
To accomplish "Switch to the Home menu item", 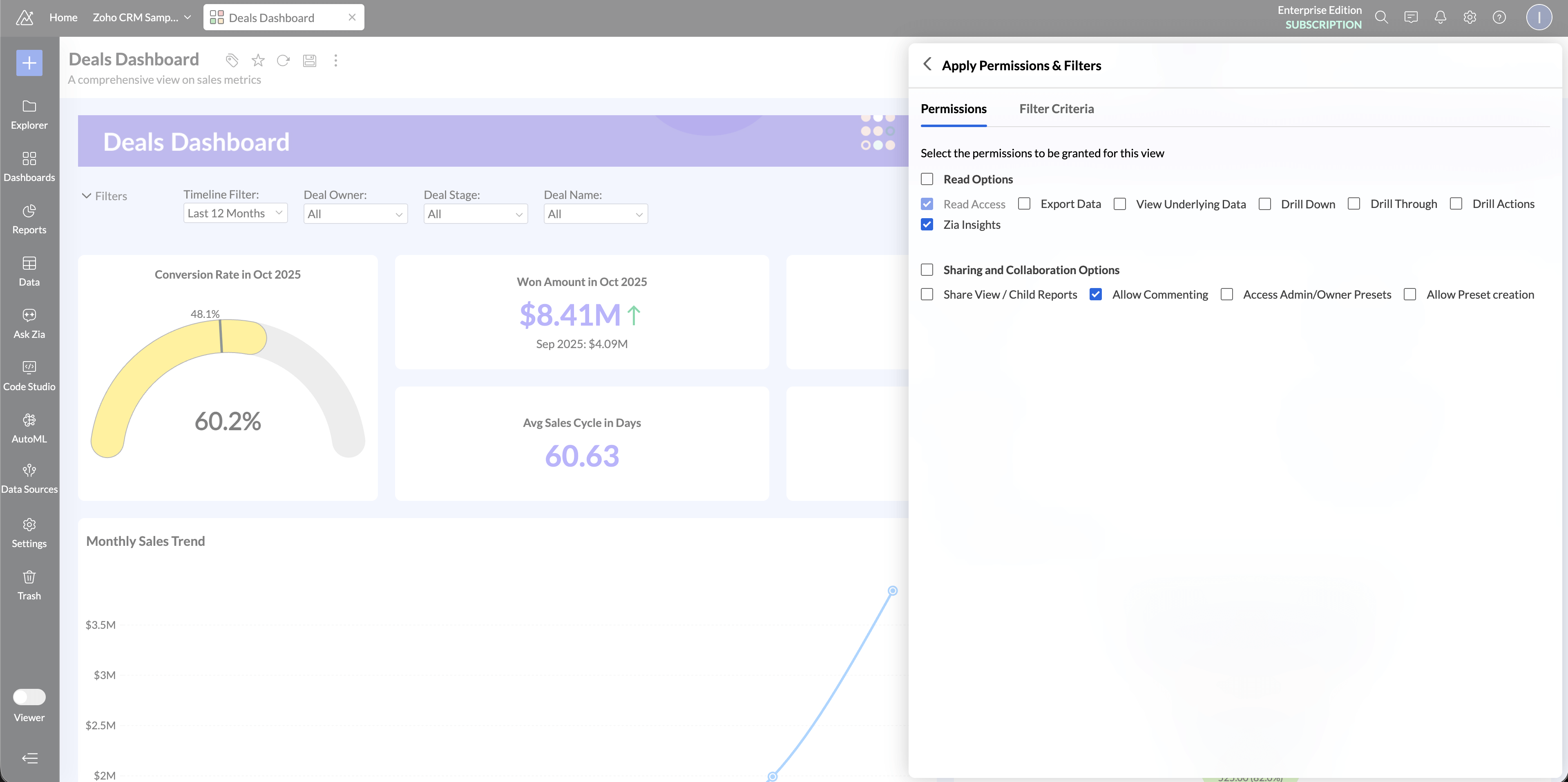I will 63,17.
